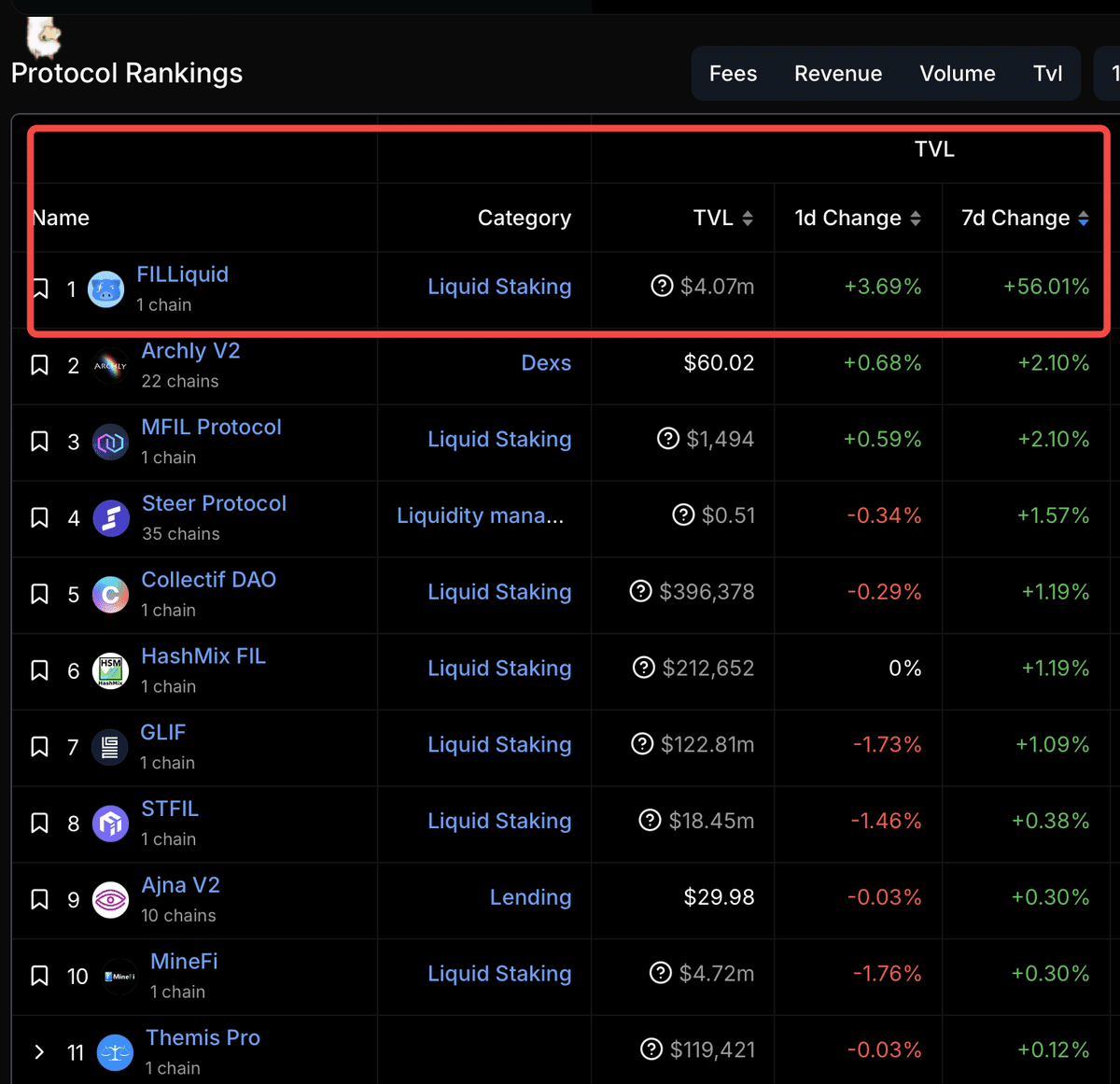This screenshot has height=1084, width=1120.
Task: Open Ajna V2 protocol page
Action: click(x=180, y=885)
